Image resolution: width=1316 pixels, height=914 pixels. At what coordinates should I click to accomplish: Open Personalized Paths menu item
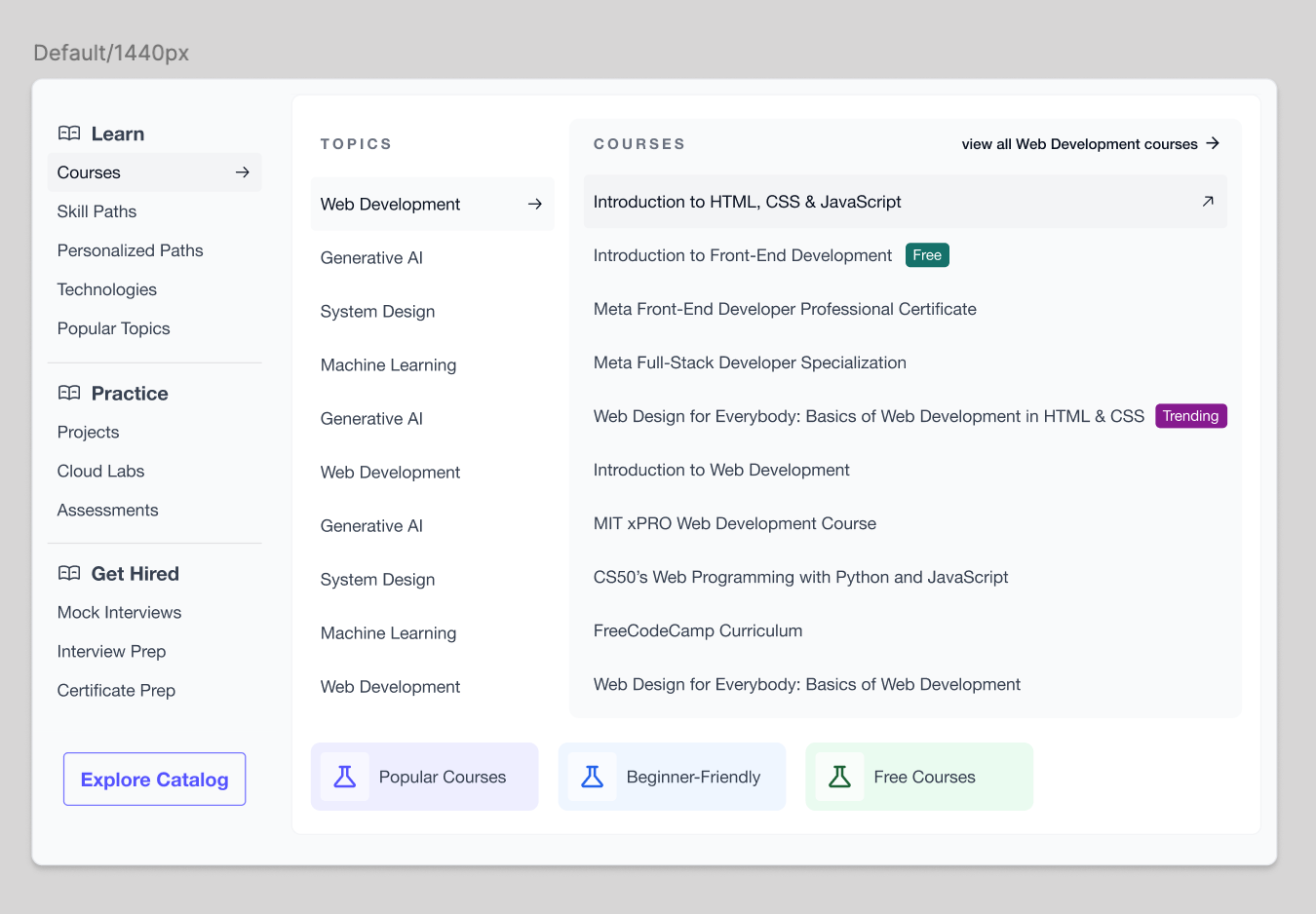tap(131, 250)
